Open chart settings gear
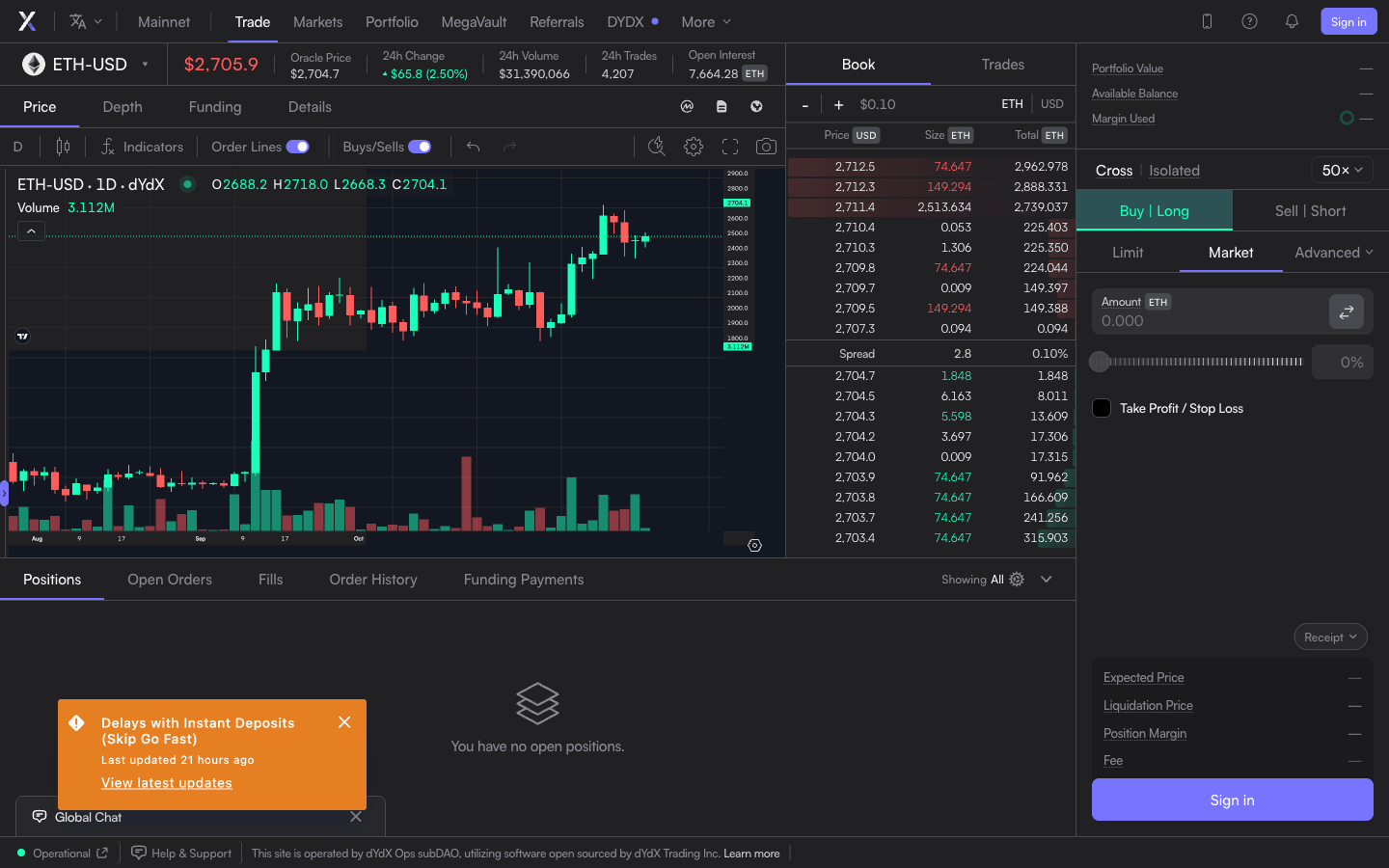The height and width of the screenshot is (868, 1389). pyautogui.click(x=694, y=147)
